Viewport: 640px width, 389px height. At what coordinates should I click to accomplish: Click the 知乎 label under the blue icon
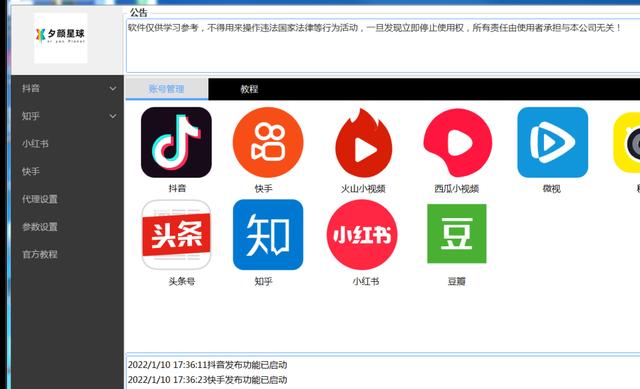(263, 281)
